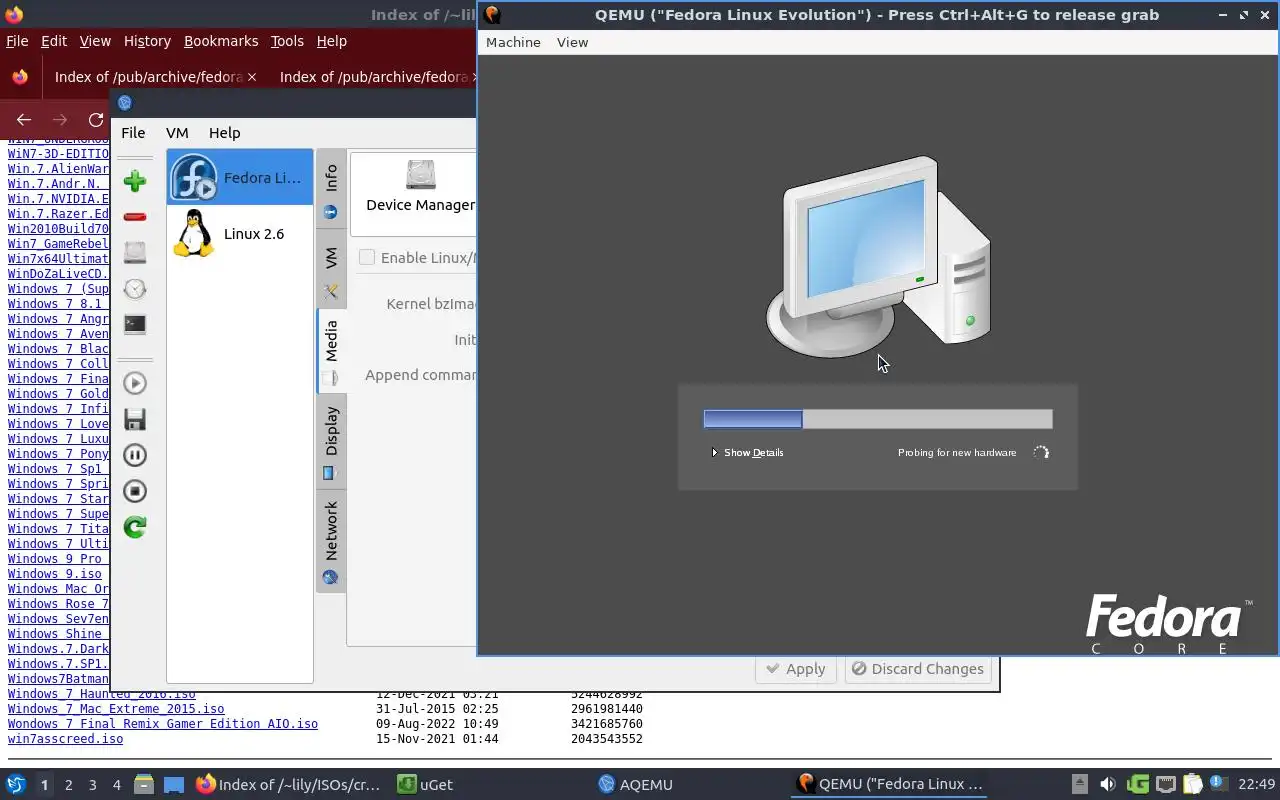Switch to the AQEMU taskbar entry
The width and height of the screenshot is (1280, 800).
636,785
